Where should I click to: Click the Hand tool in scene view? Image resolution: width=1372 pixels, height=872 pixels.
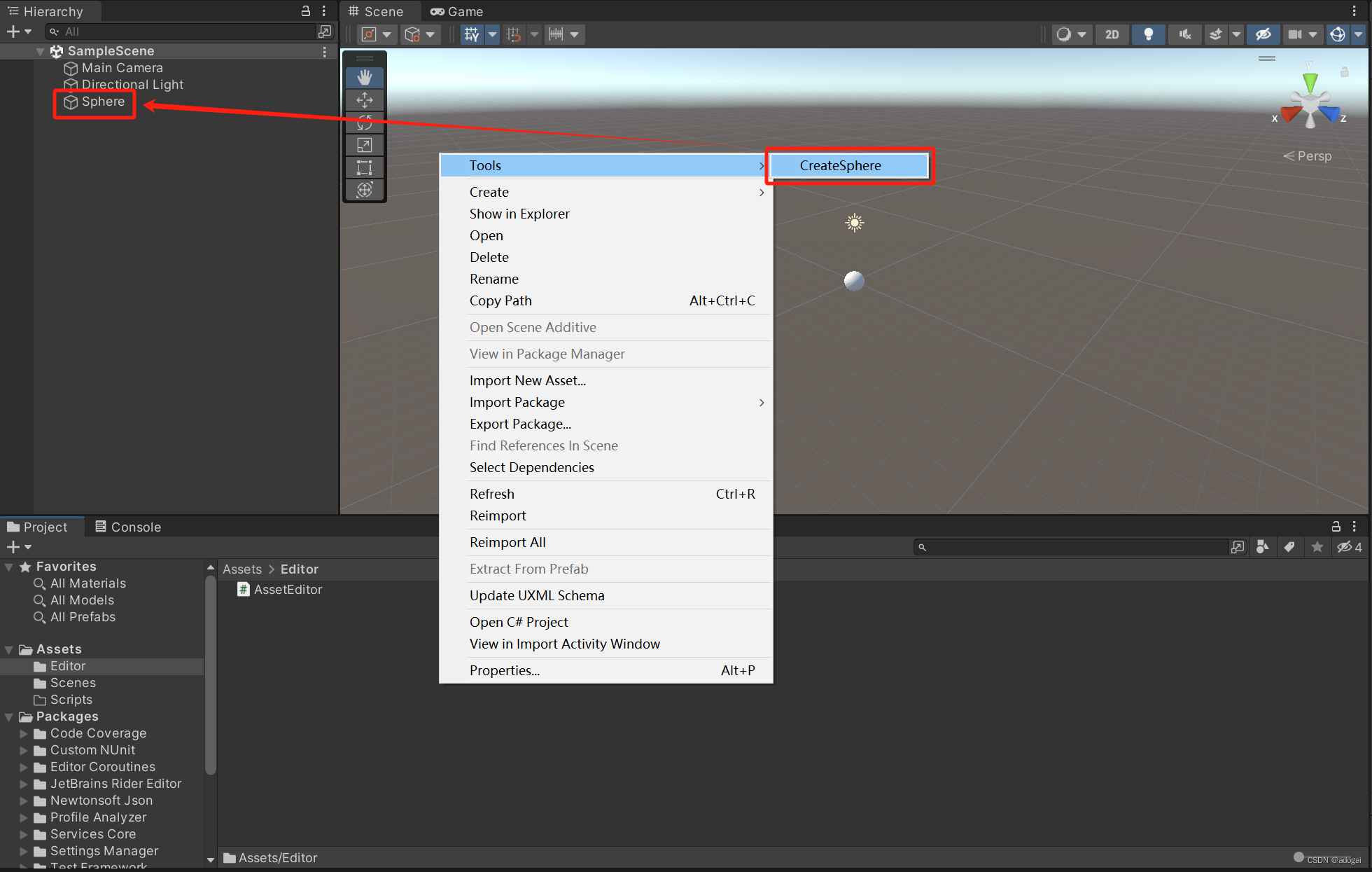tap(365, 76)
